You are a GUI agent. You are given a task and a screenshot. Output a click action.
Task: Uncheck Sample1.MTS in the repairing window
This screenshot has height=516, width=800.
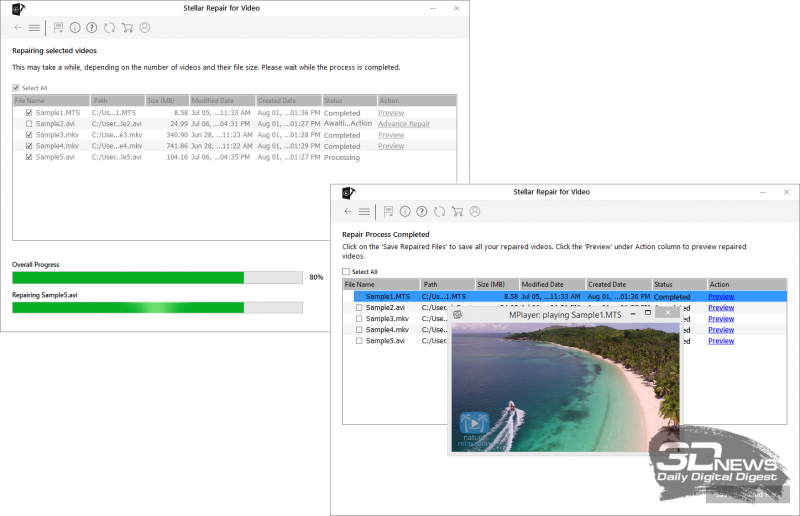(29, 113)
